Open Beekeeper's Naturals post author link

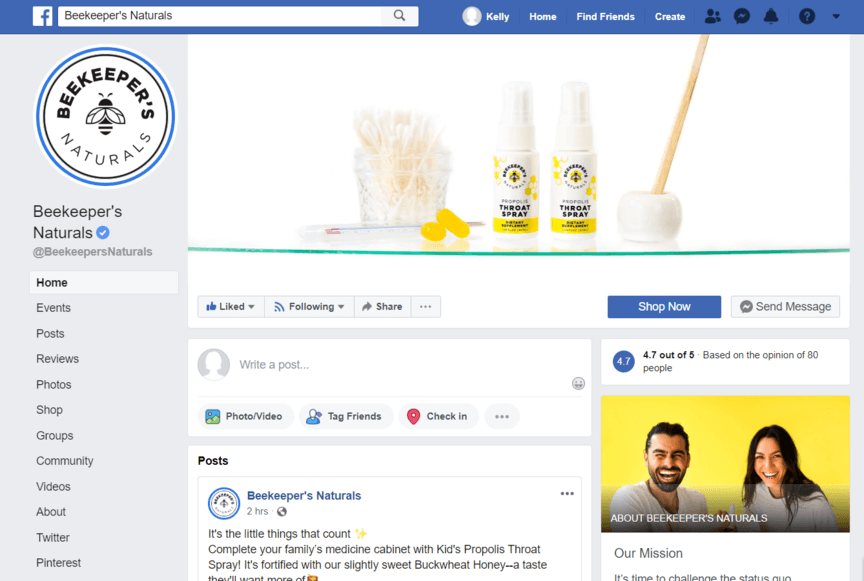point(304,496)
